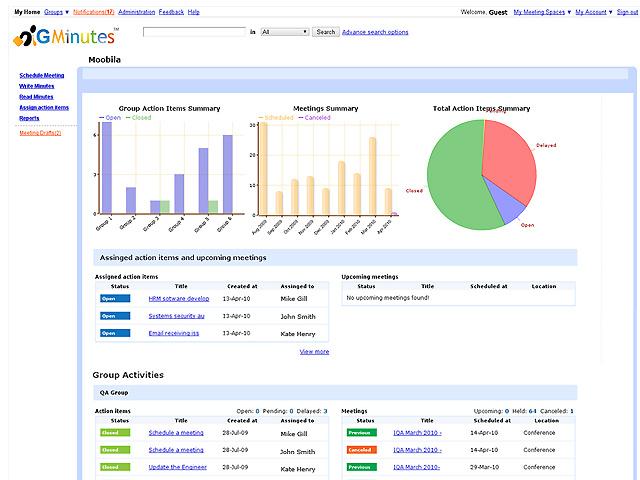Open Schedule Meeting in sidebar
The width and height of the screenshot is (640, 480).
click(x=42, y=76)
